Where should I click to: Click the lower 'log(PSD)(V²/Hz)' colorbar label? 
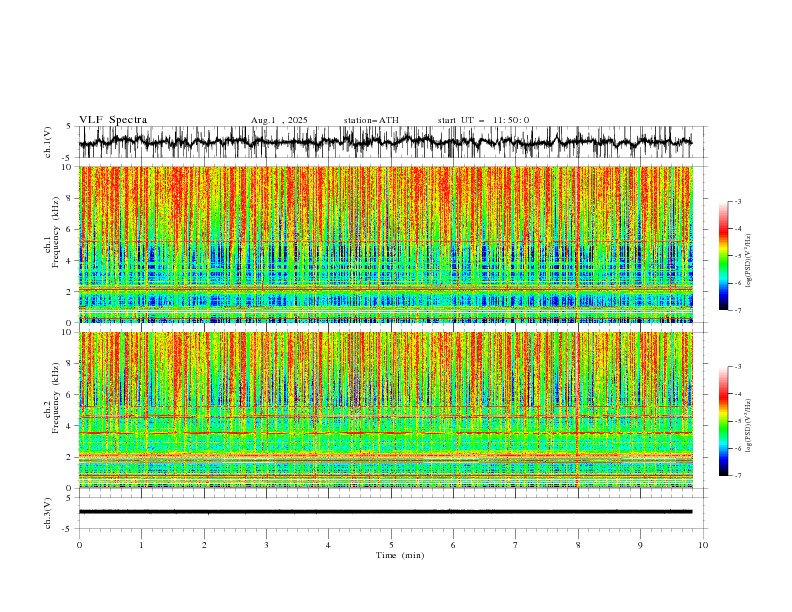pyautogui.click(x=748, y=426)
